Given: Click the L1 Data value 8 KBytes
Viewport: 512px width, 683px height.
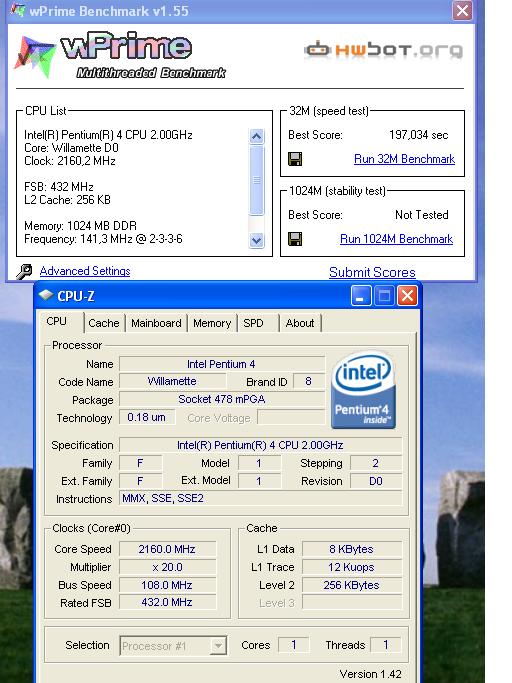Looking at the screenshot, I should [x=352, y=549].
